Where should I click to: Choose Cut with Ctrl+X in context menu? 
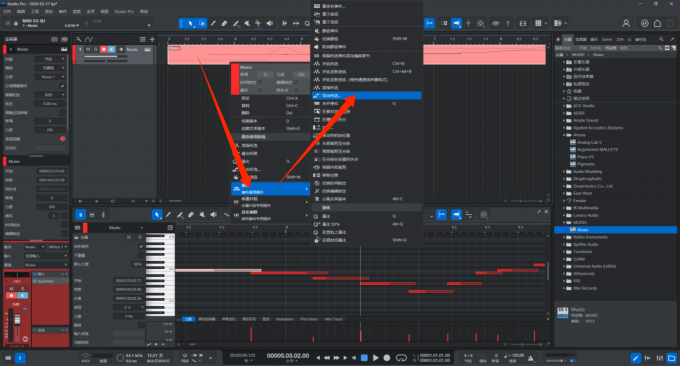270,98
